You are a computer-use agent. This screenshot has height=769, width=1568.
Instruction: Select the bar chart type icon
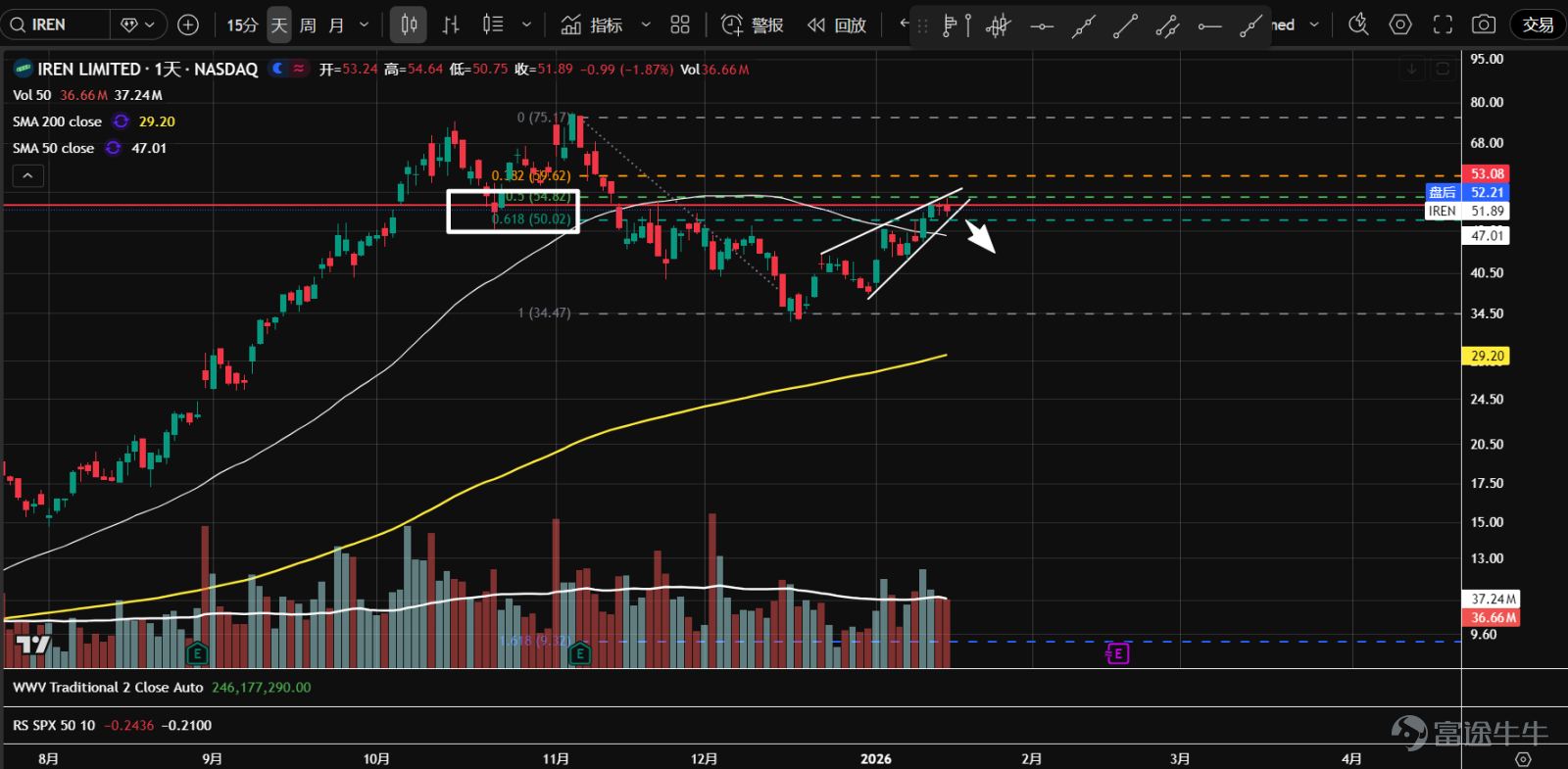point(451,24)
